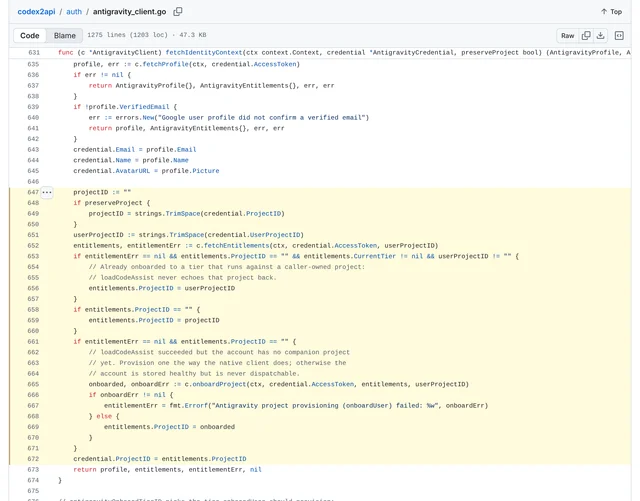Select line number 635
This screenshot has height=501, width=640.
33,64
